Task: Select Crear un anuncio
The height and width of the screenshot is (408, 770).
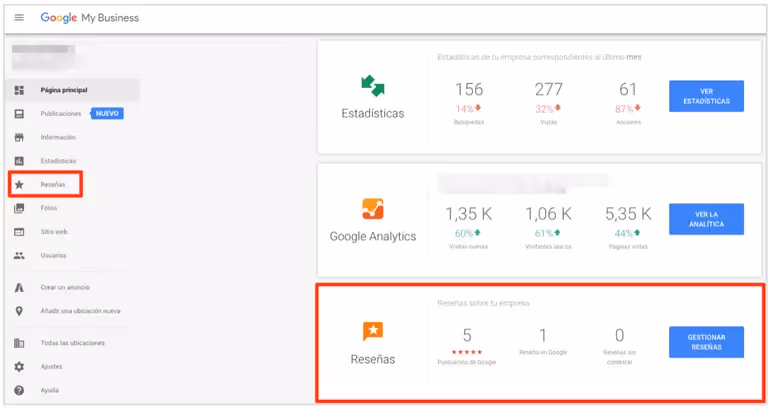Action: point(65,288)
